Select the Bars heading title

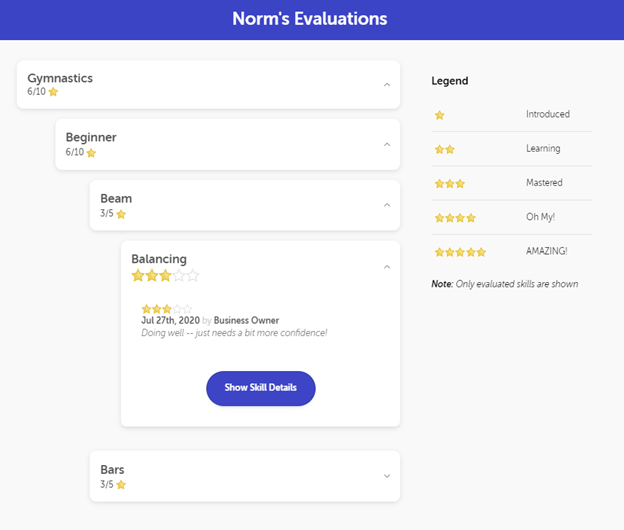(112, 470)
